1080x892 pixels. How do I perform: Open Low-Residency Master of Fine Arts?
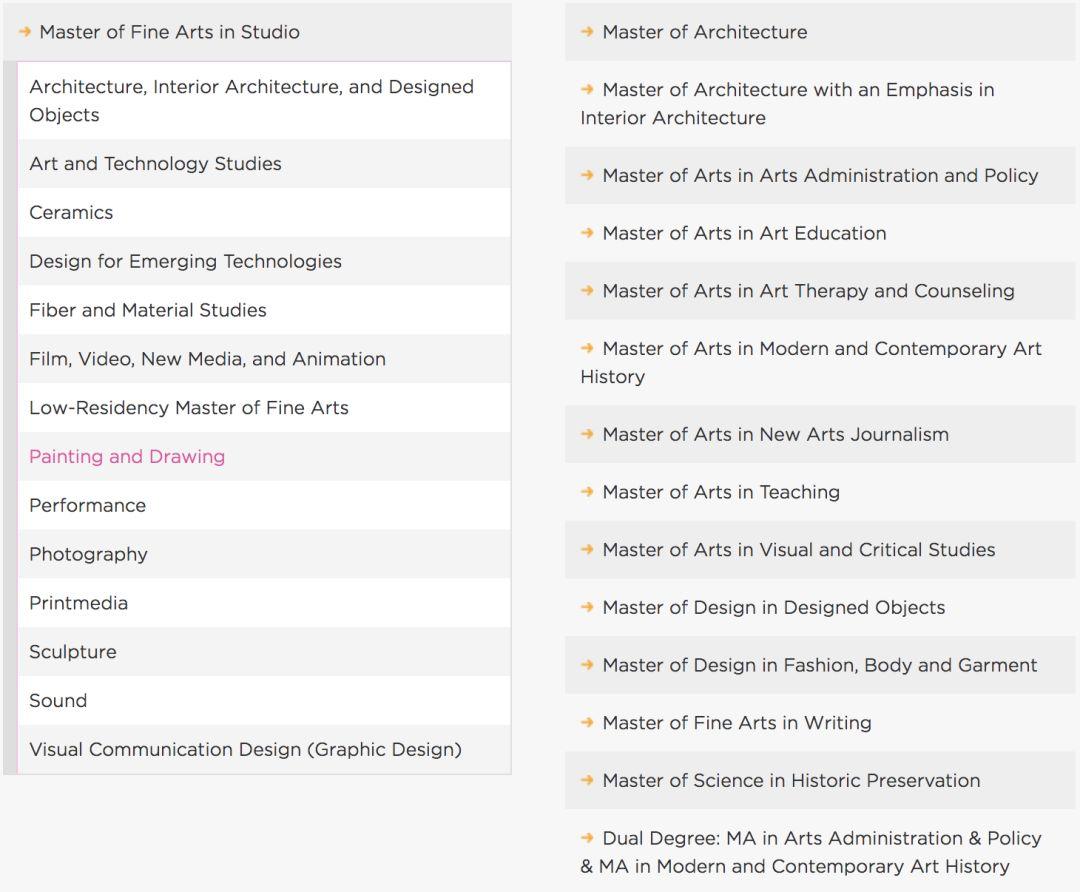pyautogui.click(x=189, y=408)
